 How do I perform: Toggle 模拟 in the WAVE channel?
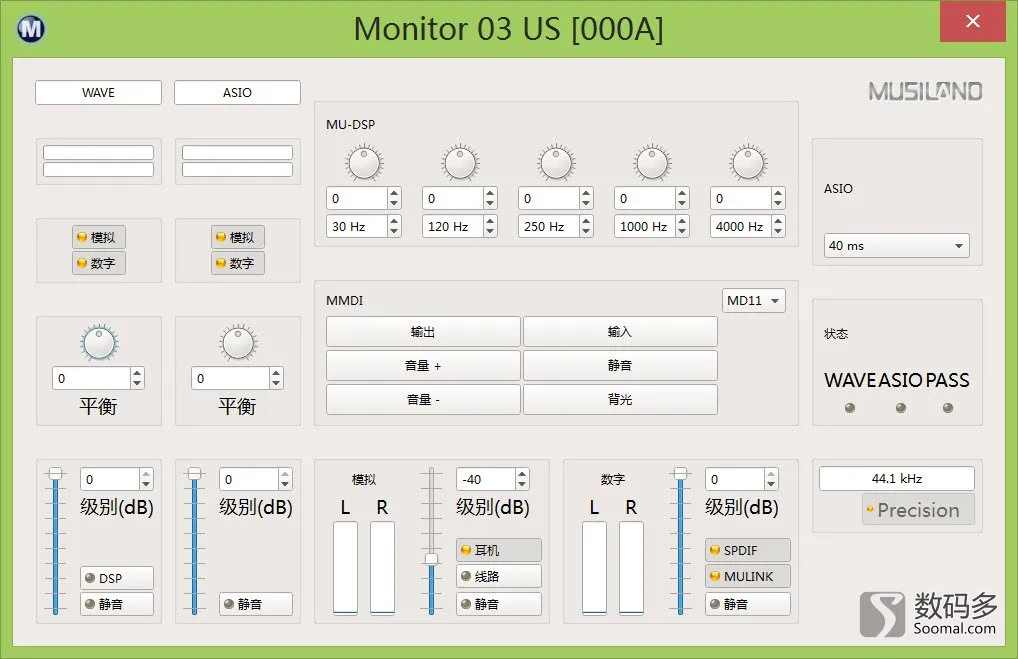[x=99, y=237]
